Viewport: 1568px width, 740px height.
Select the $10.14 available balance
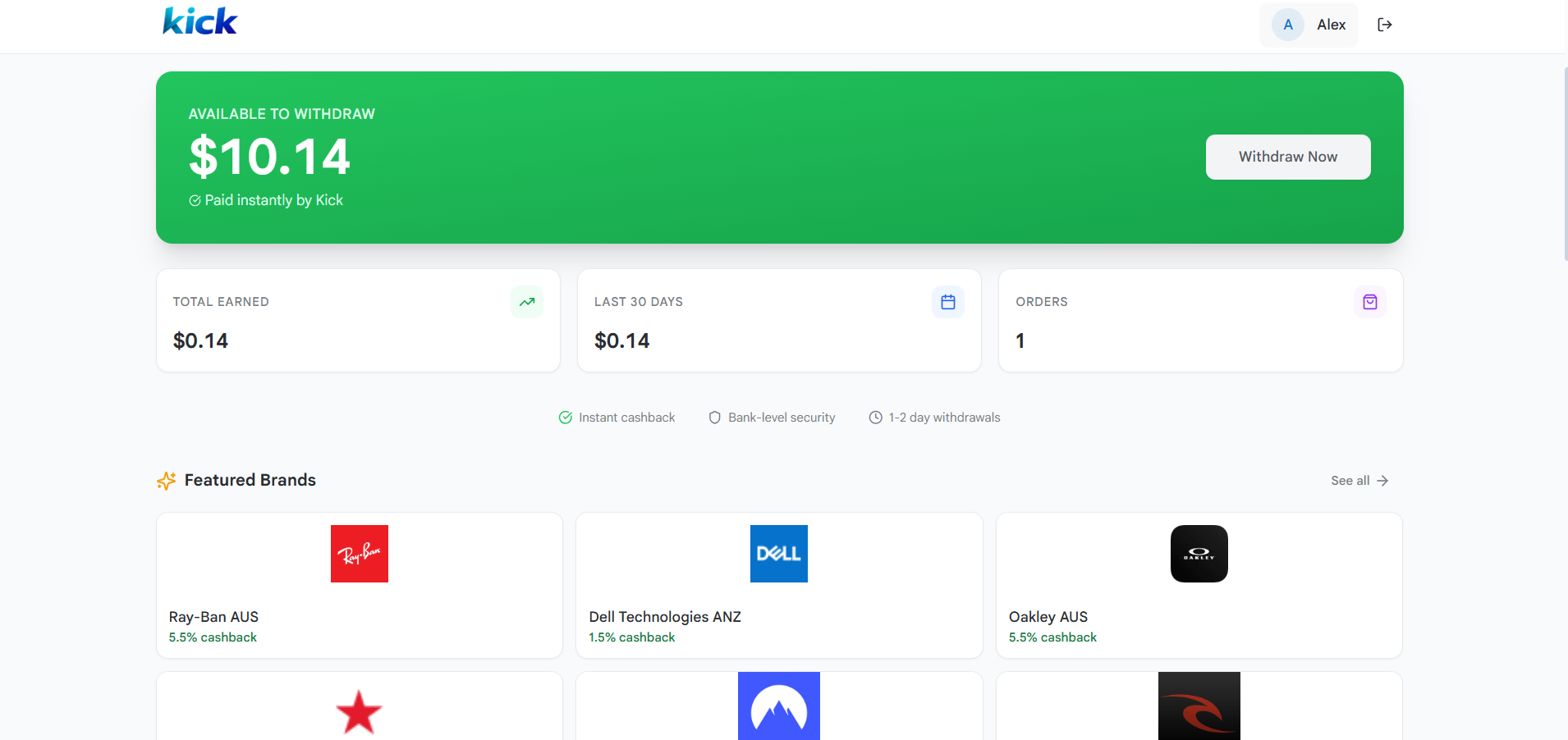coord(270,157)
